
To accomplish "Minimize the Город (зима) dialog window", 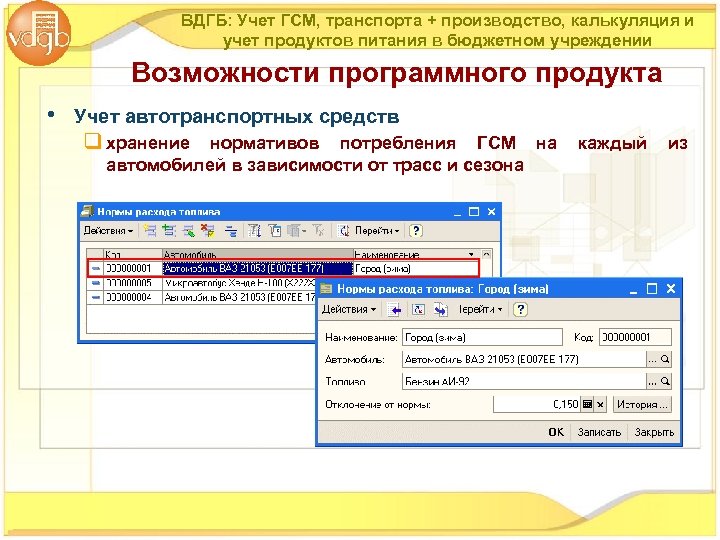I will point(634,290).
